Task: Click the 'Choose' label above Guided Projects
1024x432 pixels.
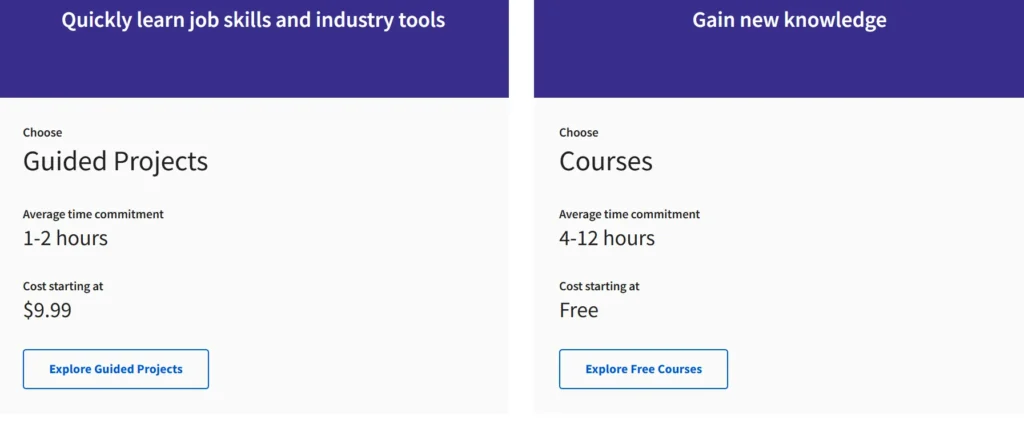Action: (x=42, y=132)
